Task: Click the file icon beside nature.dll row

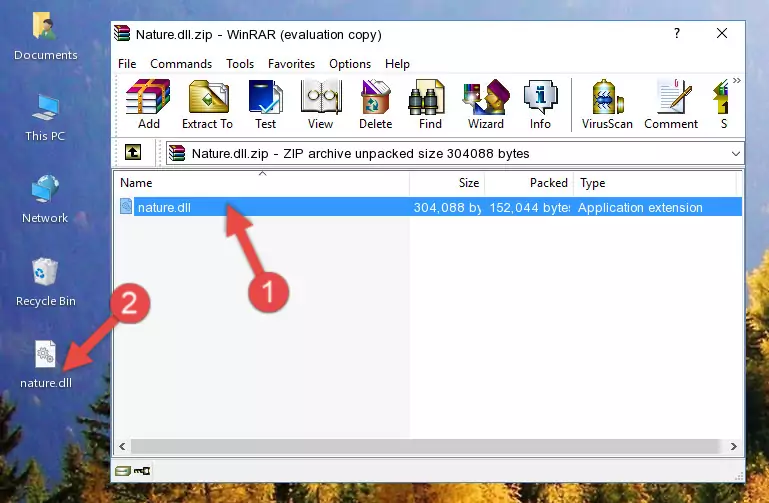Action: (x=126, y=206)
